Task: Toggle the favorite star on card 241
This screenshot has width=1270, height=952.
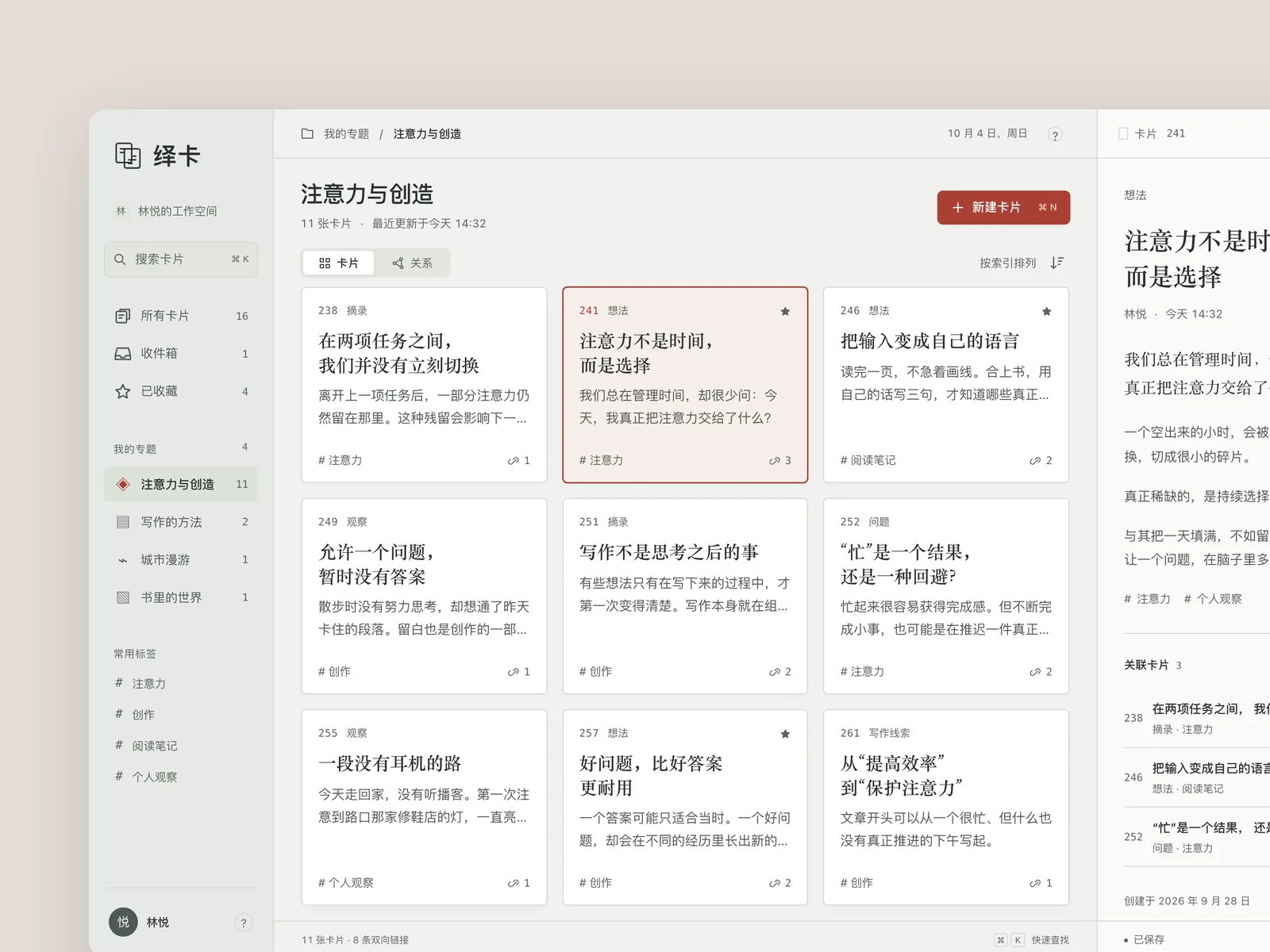Action: click(785, 311)
